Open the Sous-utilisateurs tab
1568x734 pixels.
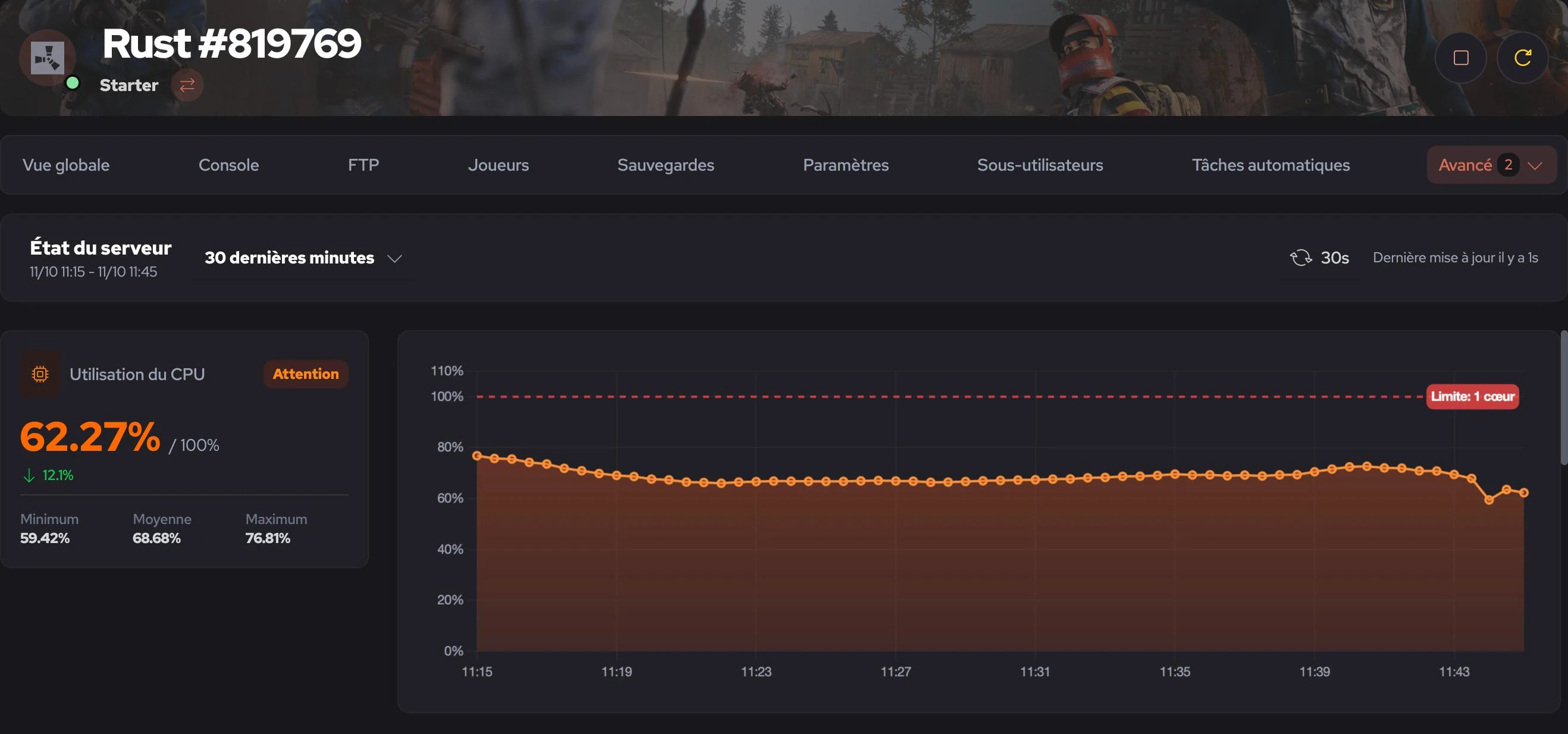pos(1040,165)
